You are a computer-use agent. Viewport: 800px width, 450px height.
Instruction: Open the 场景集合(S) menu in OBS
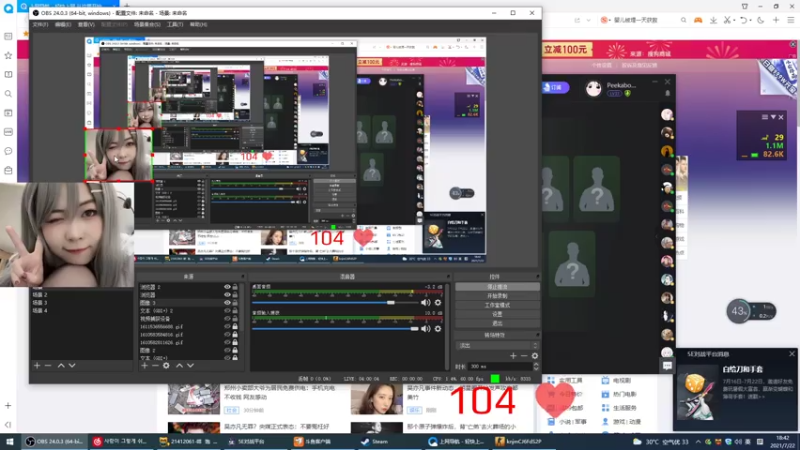pyautogui.click(x=147, y=24)
